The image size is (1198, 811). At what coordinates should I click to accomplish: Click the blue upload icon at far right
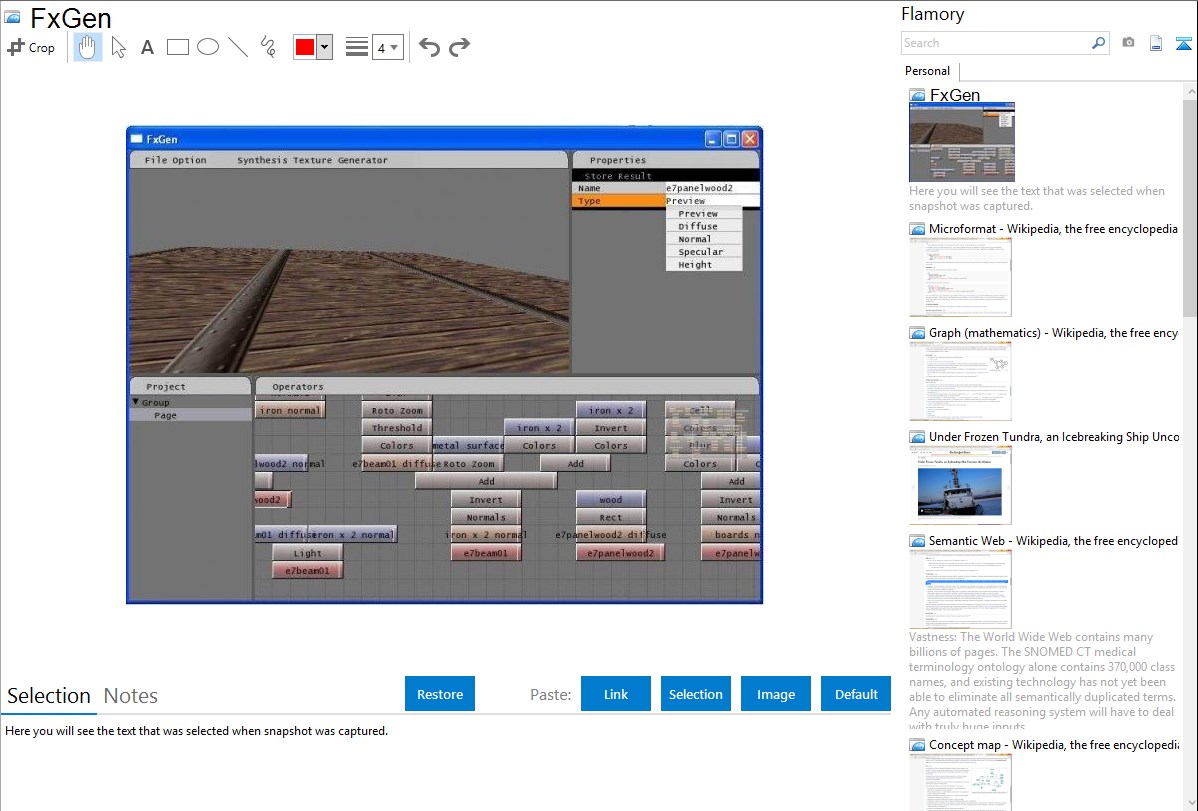point(1183,43)
